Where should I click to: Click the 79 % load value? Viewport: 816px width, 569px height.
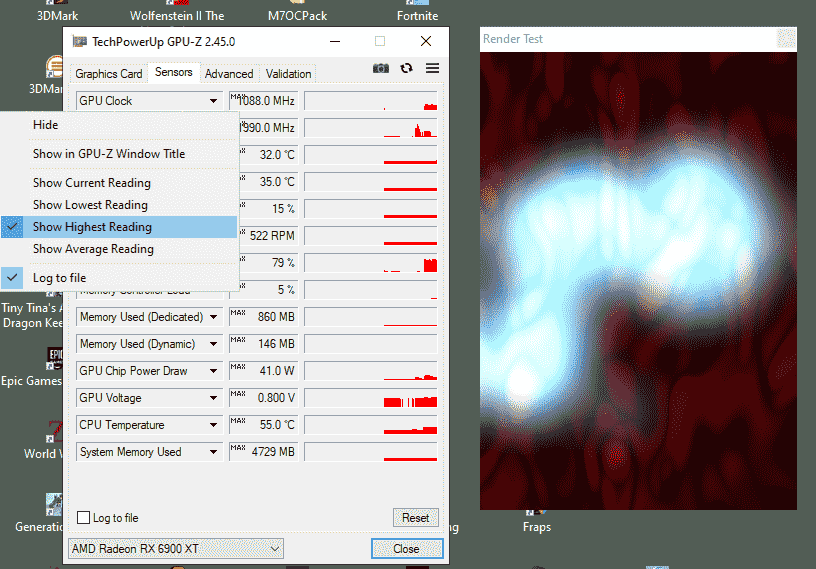(x=269, y=263)
